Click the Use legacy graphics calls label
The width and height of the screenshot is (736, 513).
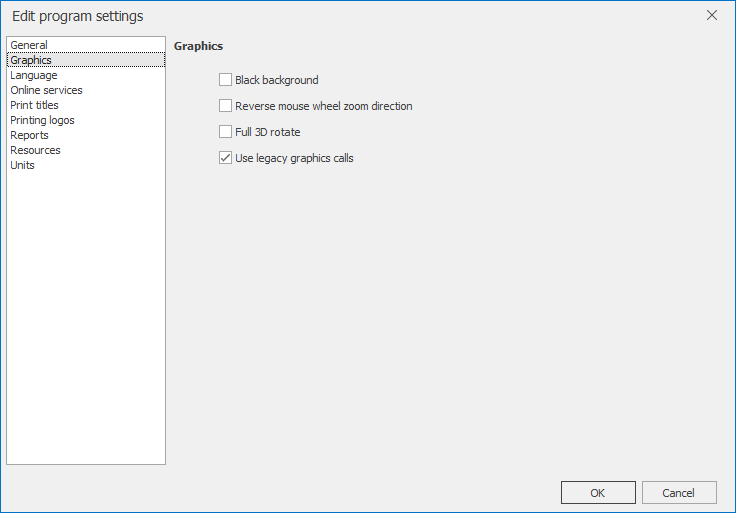click(x=294, y=158)
